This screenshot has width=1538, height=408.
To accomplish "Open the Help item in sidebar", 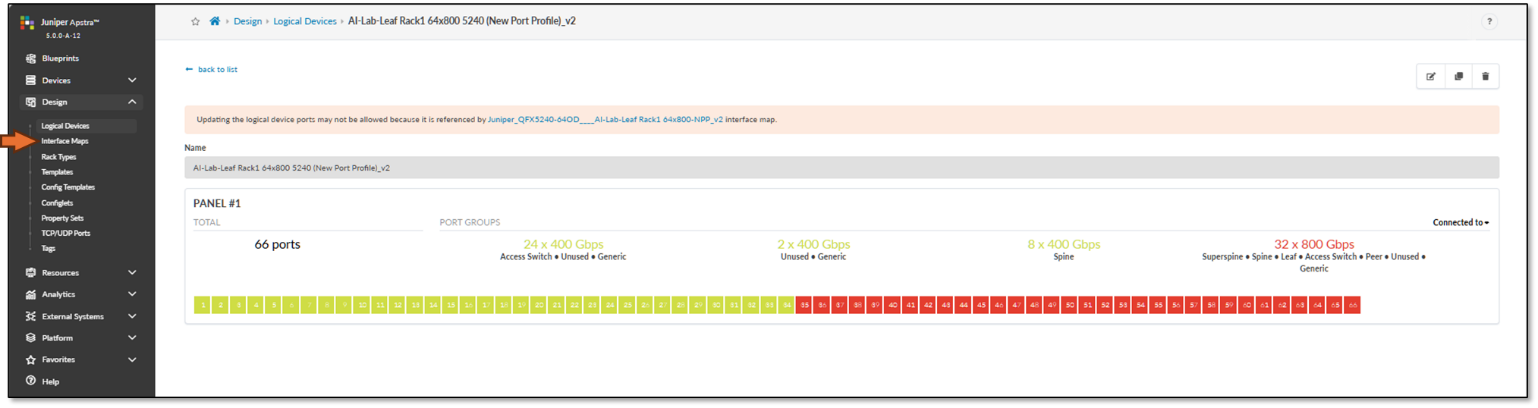I will click(50, 381).
